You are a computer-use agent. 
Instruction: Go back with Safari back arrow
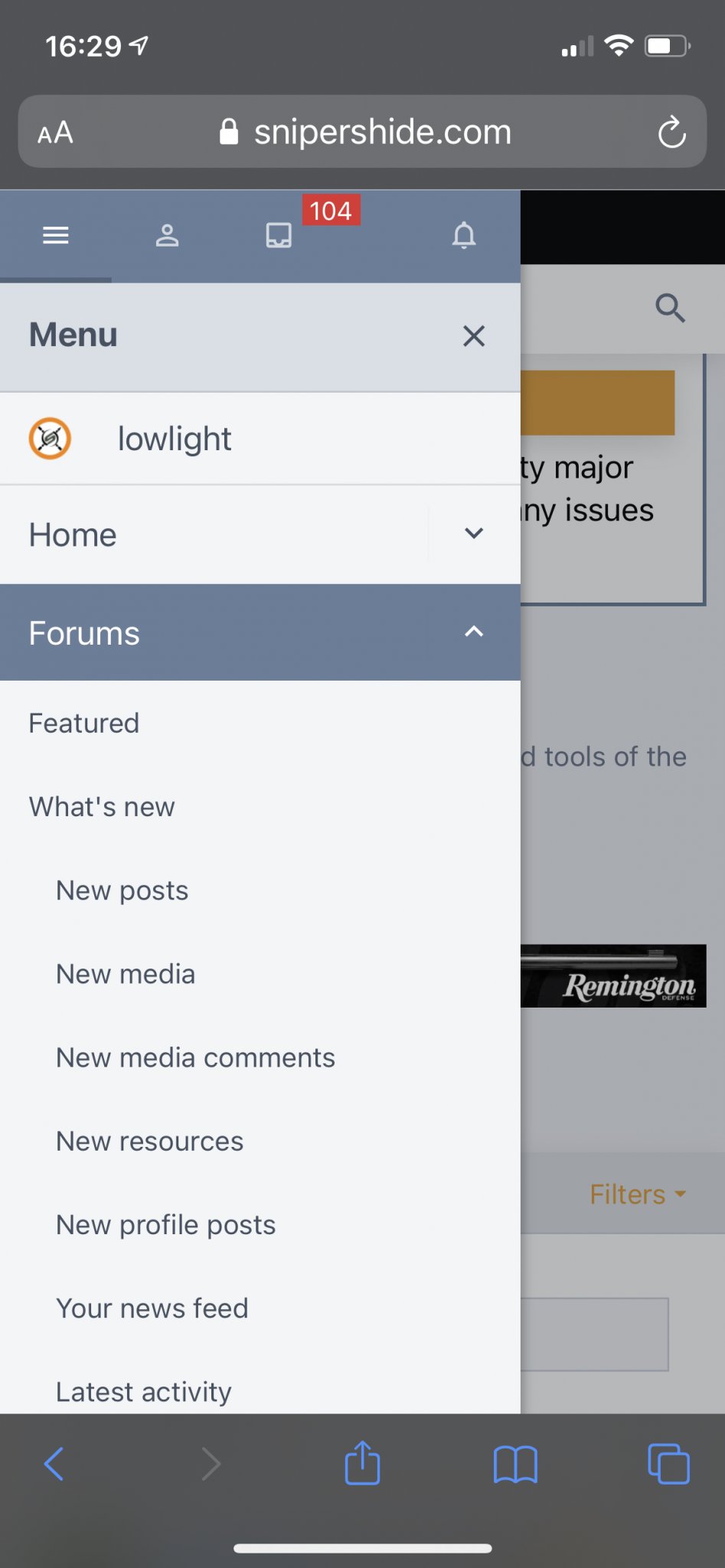tap(54, 1464)
